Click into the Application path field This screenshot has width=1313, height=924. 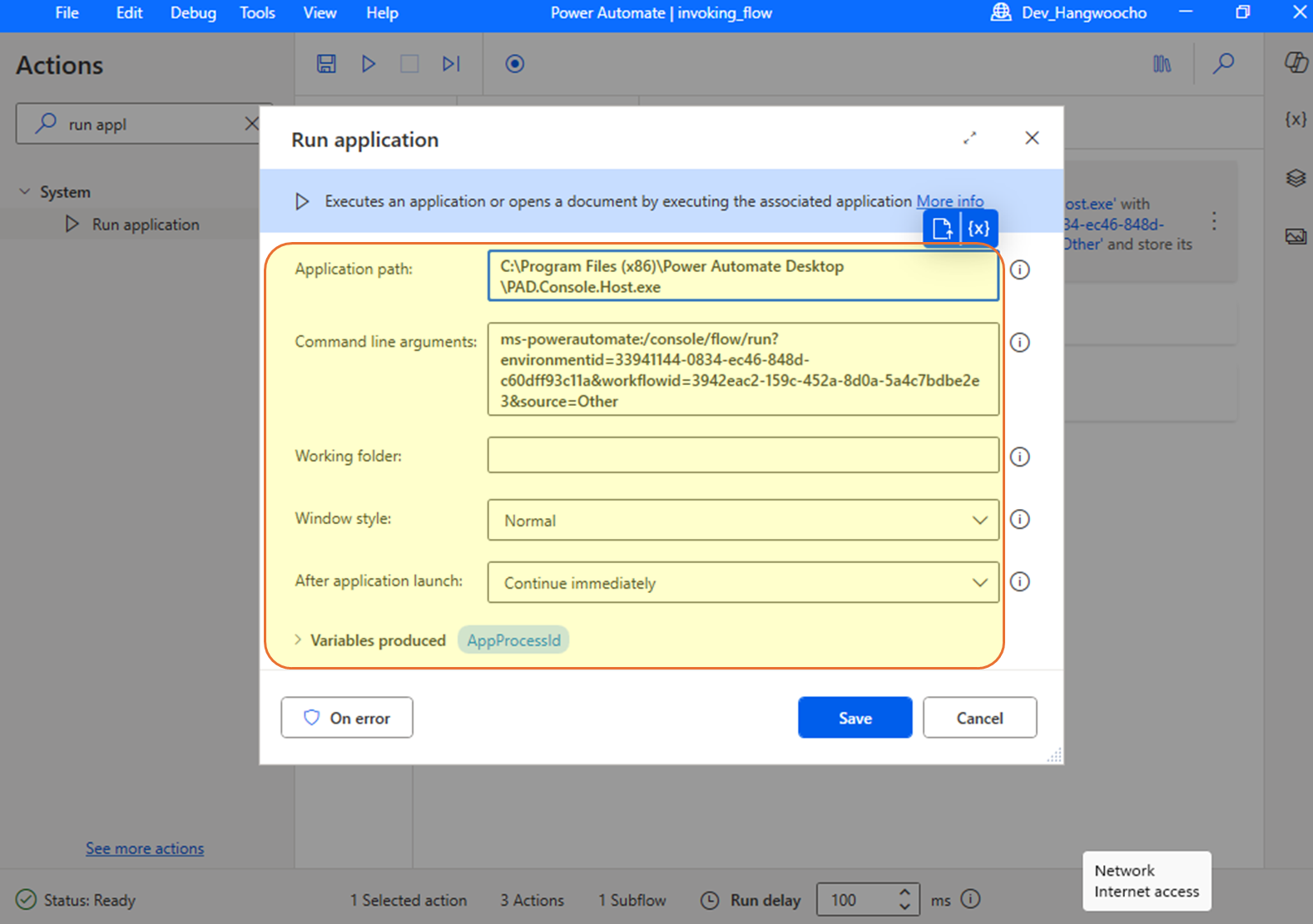[743, 276]
